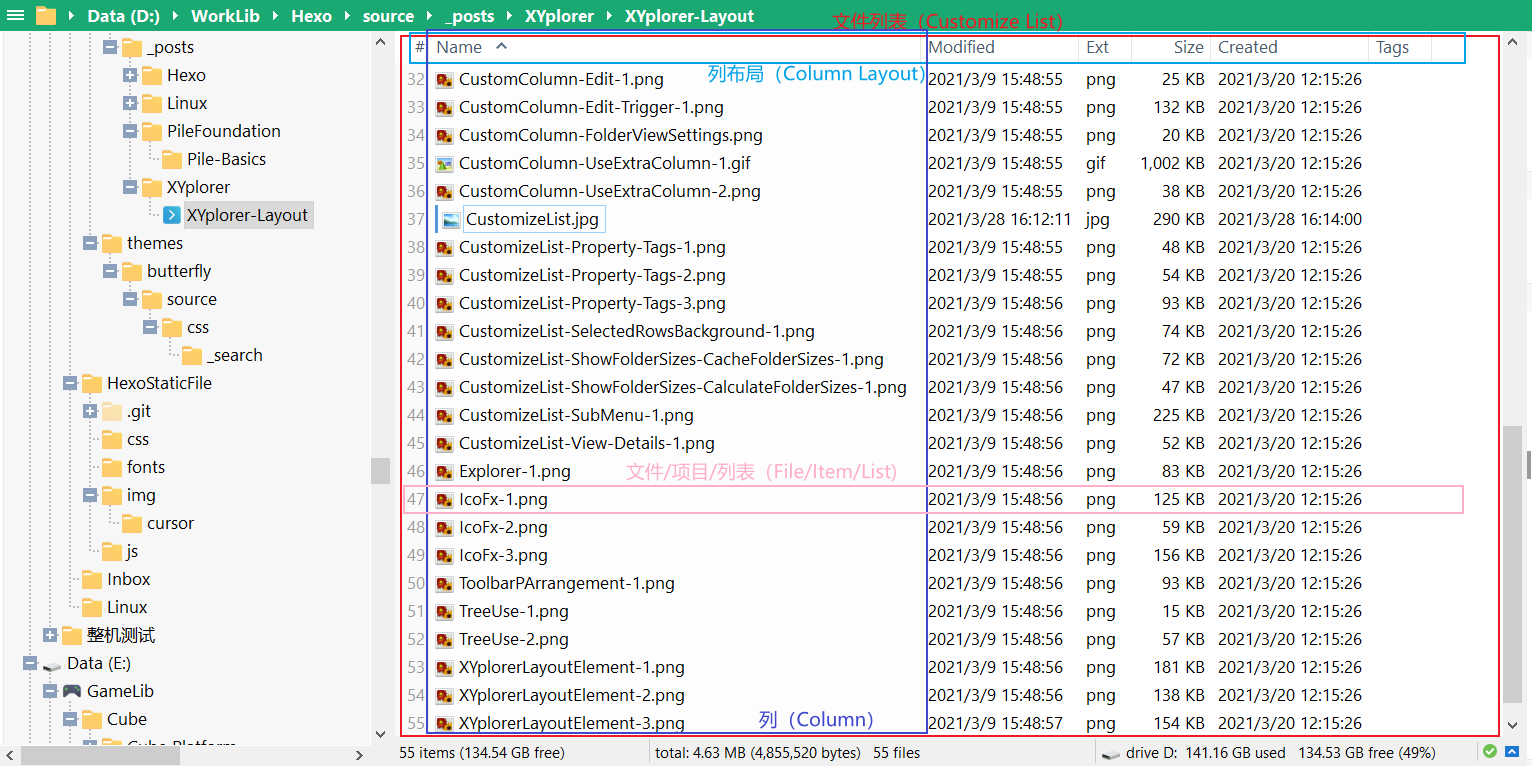This screenshot has width=1532, height=766.
Task: Click Hexo in the breadcrumb path
Action: pyautogui.click(x=311, y=15)
